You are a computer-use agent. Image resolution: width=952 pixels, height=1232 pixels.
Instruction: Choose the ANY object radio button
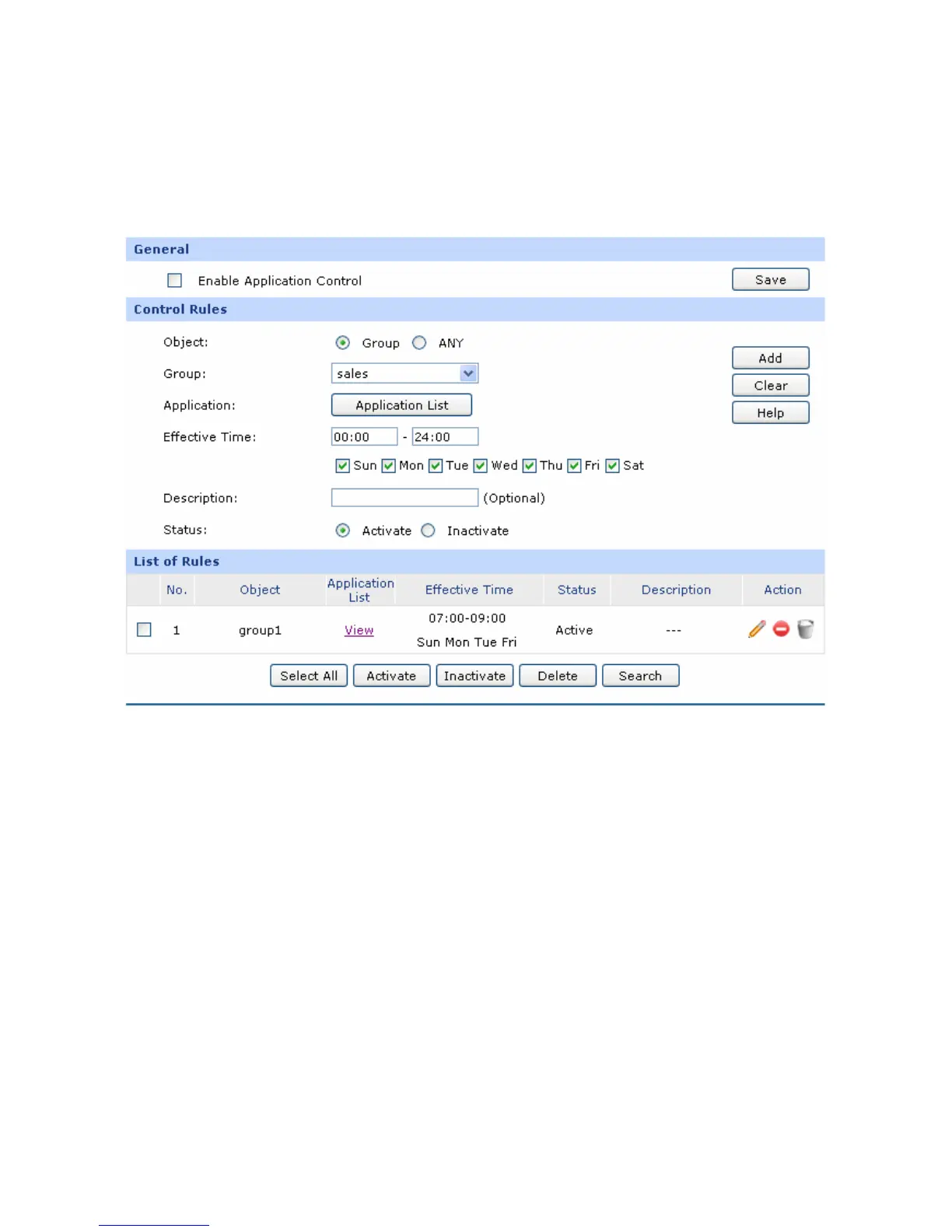point(419,343)
